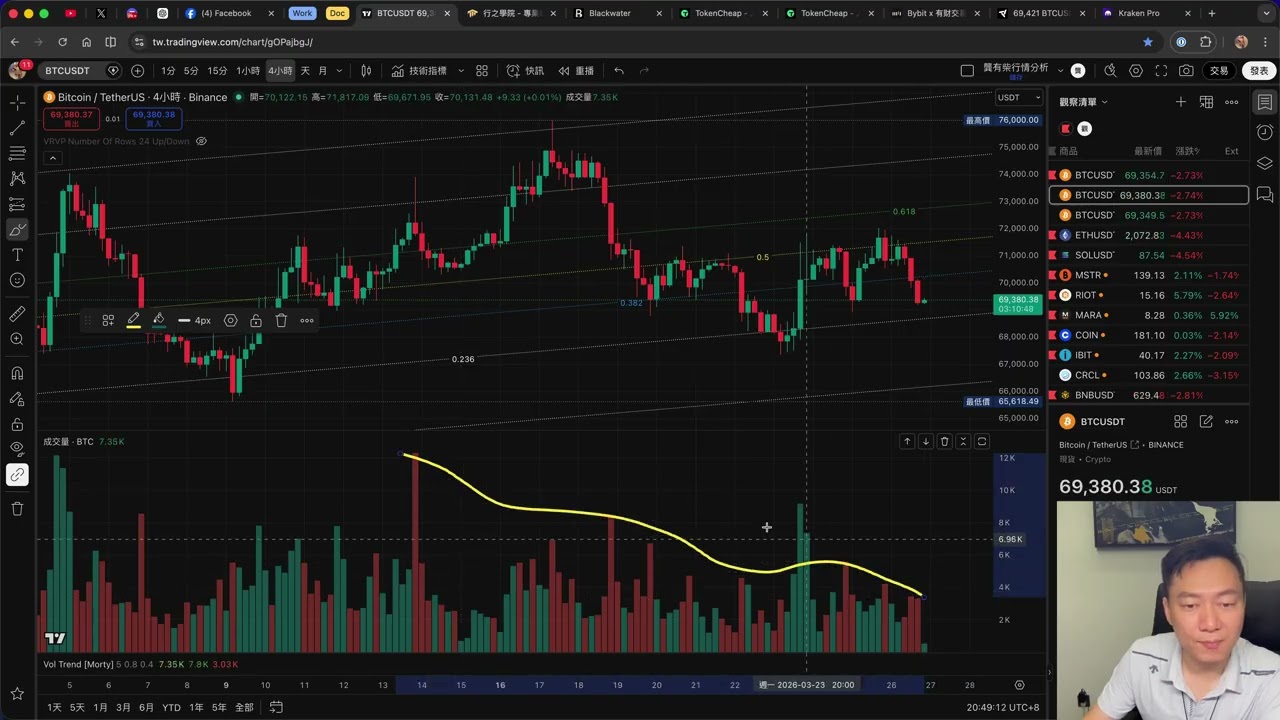Activate the zoom in tool
1280x720 pixels.
click(x=17, y=339)
